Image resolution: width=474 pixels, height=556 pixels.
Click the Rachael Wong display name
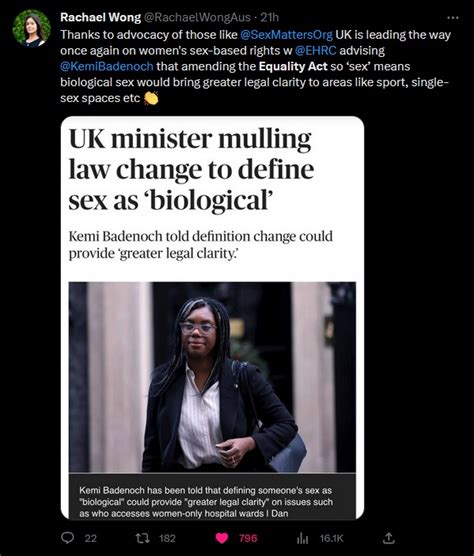click(100, 17)
